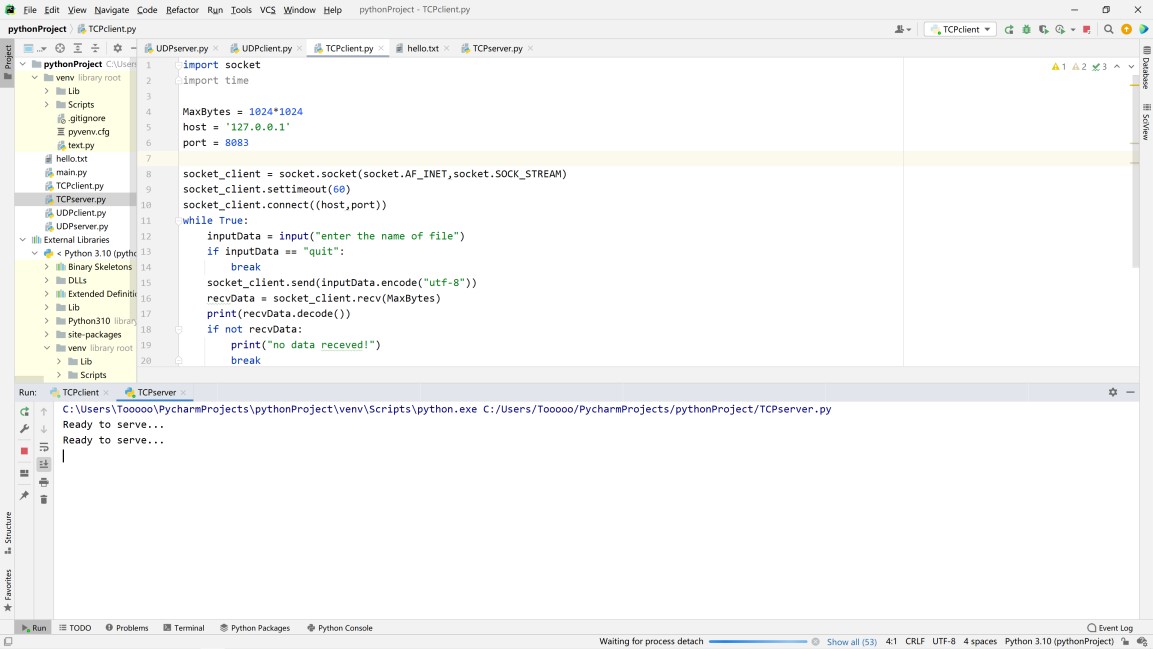Click the Search Everywhere magnifier icon
Screen dimensions: 1153x649
click(x=1108, y=29)
